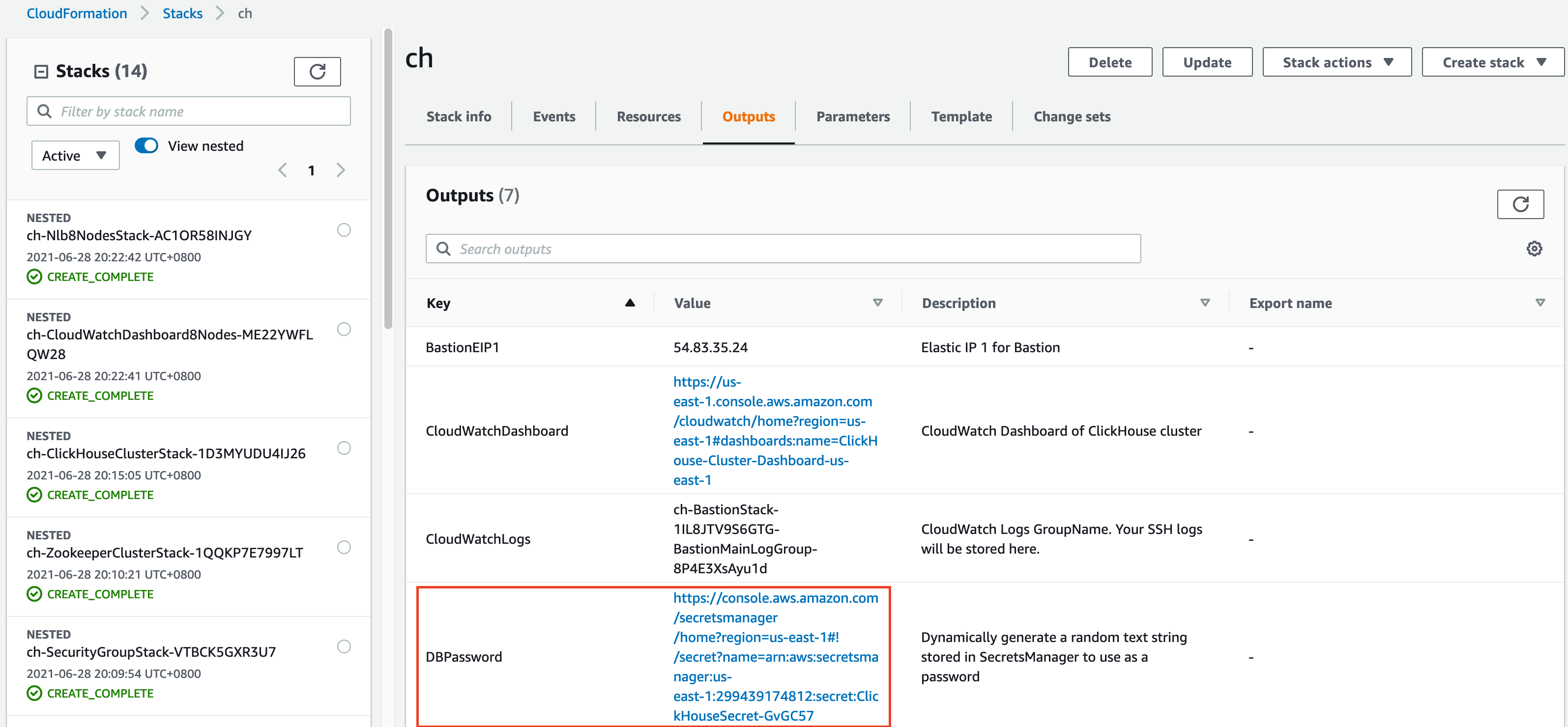Open Stacks breadcrumb link

182,13
